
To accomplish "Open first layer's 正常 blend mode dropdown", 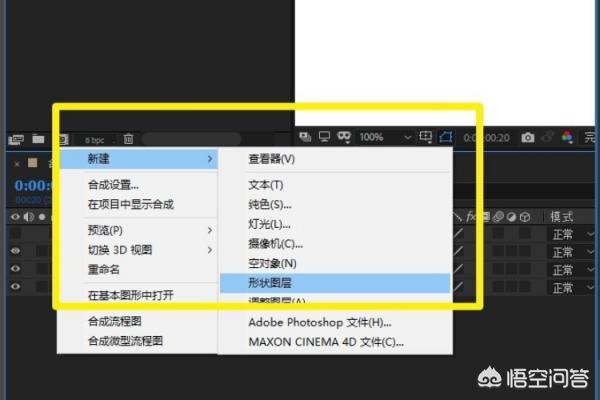I will 573,234.
